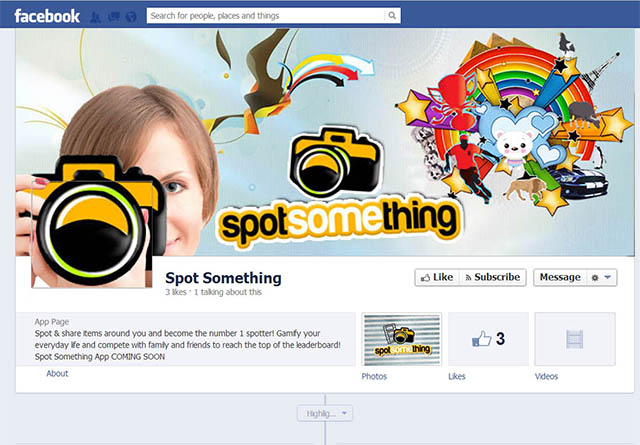Open notifications globe icon

click(x=131, y=17)
